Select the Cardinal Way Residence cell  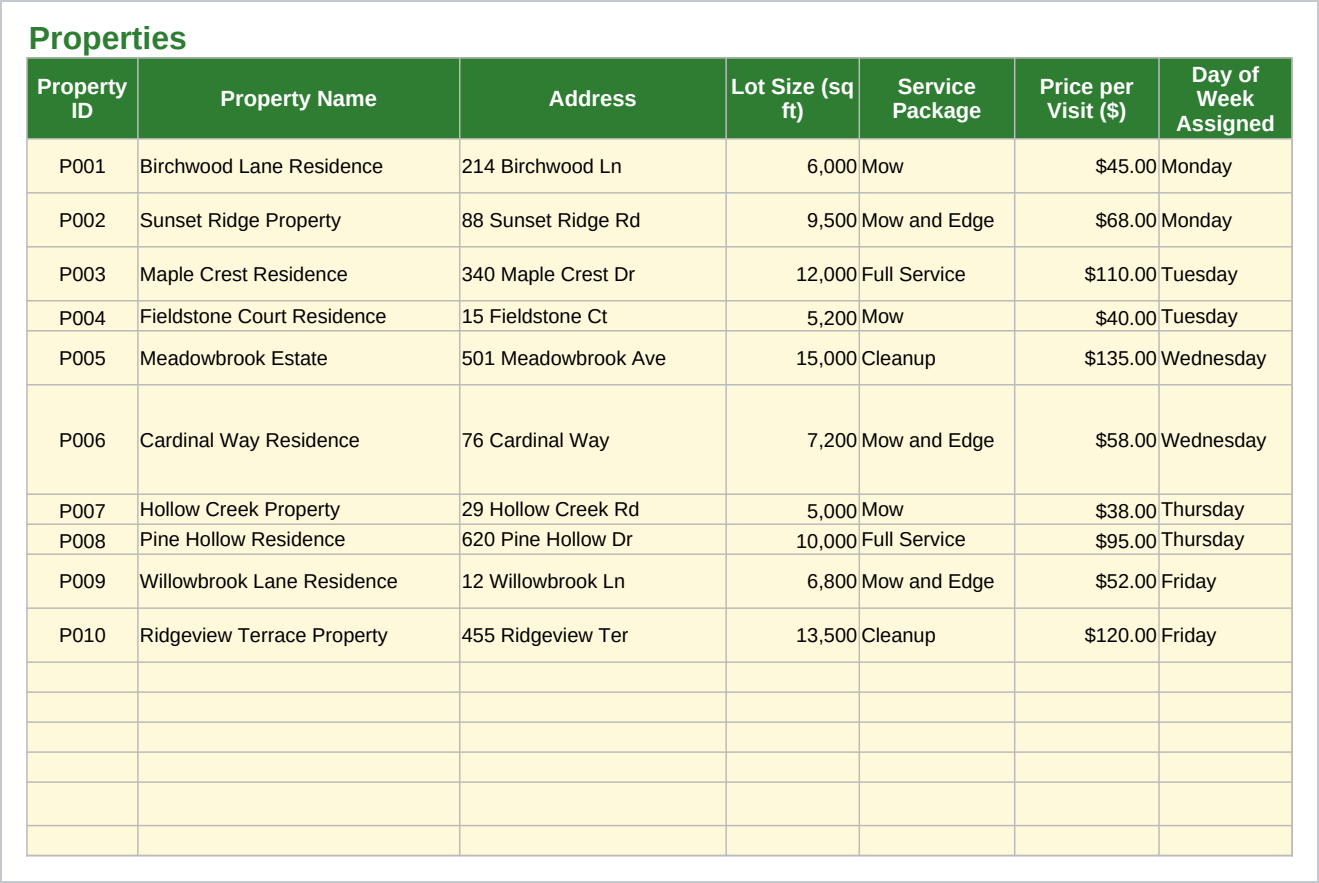(299, 440)
